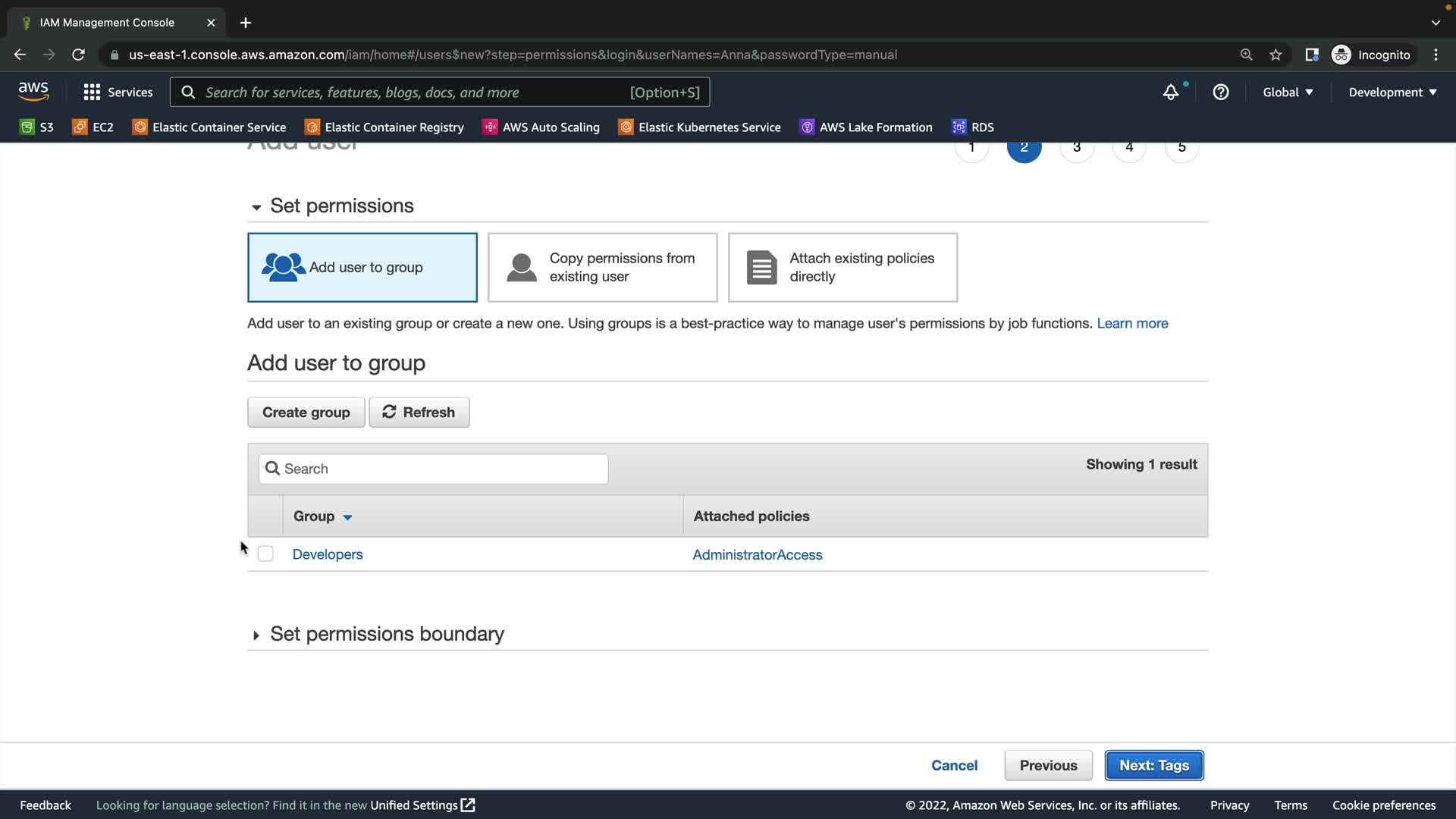Open the Development account dropdown
This screenshot has width=1456, height=819.
(x=1392, y=93)
